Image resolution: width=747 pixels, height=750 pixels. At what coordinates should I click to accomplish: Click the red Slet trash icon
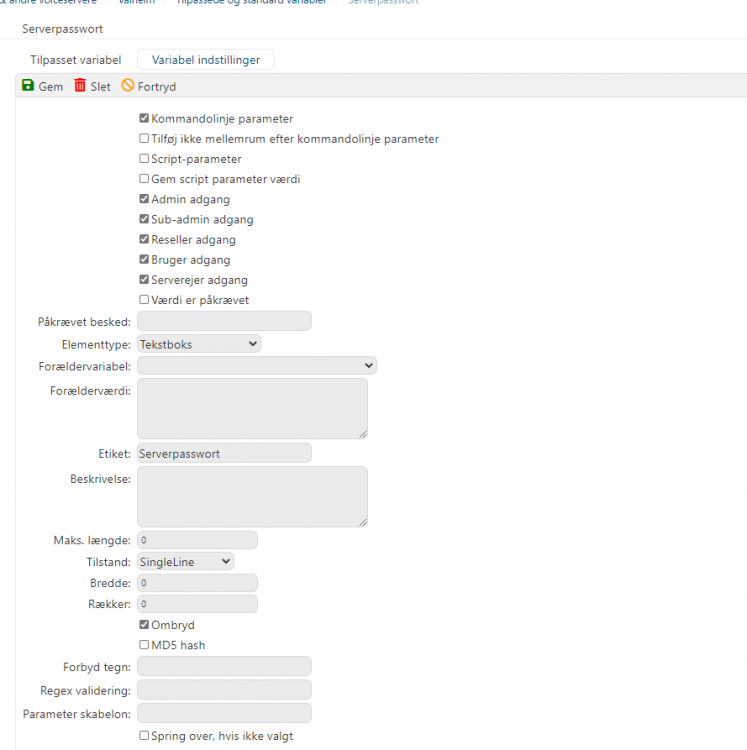(80, 86)
